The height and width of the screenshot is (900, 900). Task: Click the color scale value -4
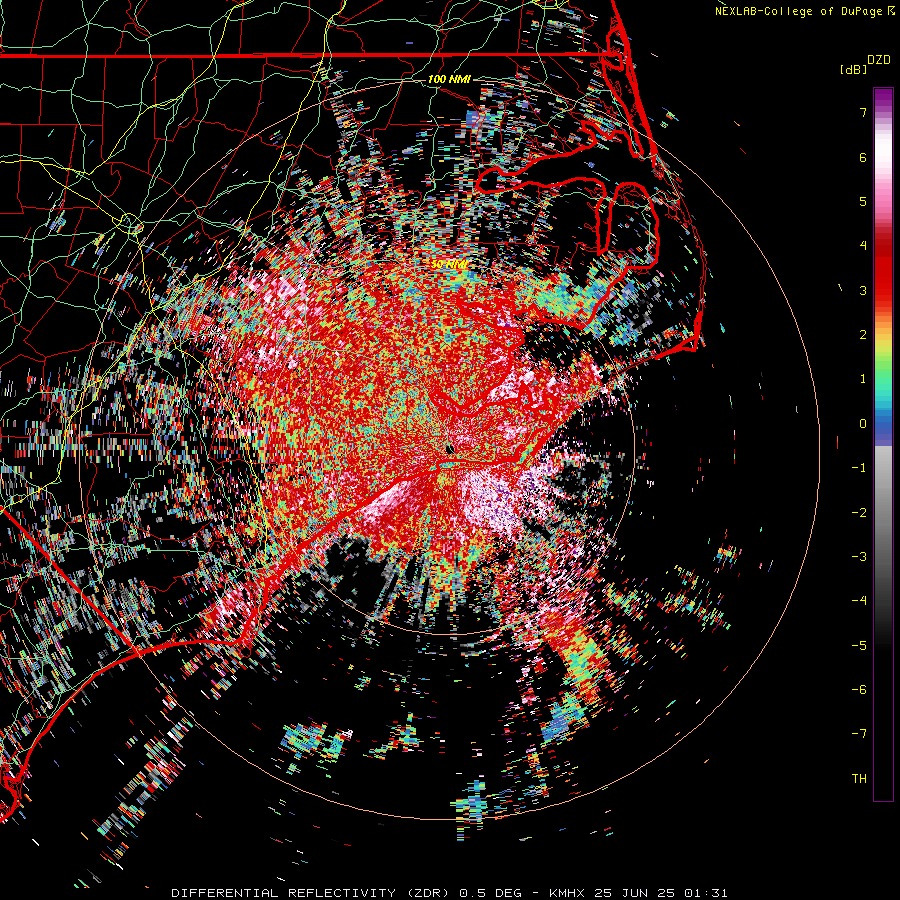pos(859,601)
